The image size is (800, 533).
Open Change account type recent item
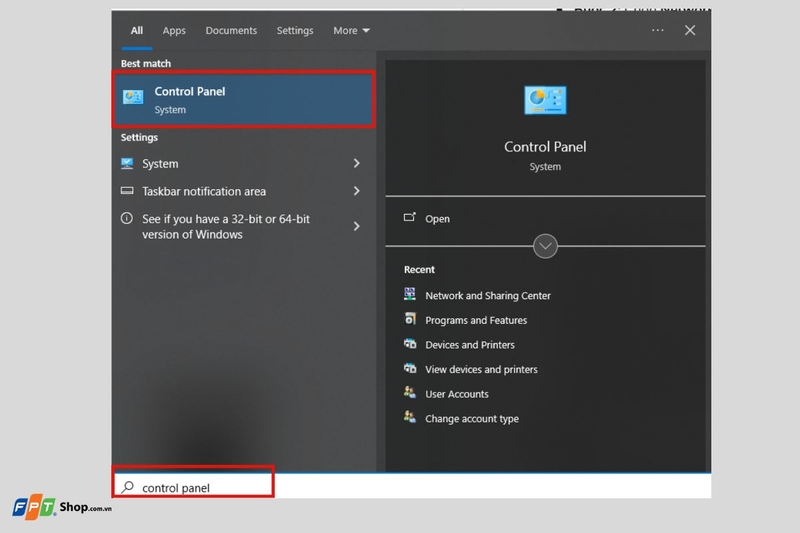pos(472,419)
